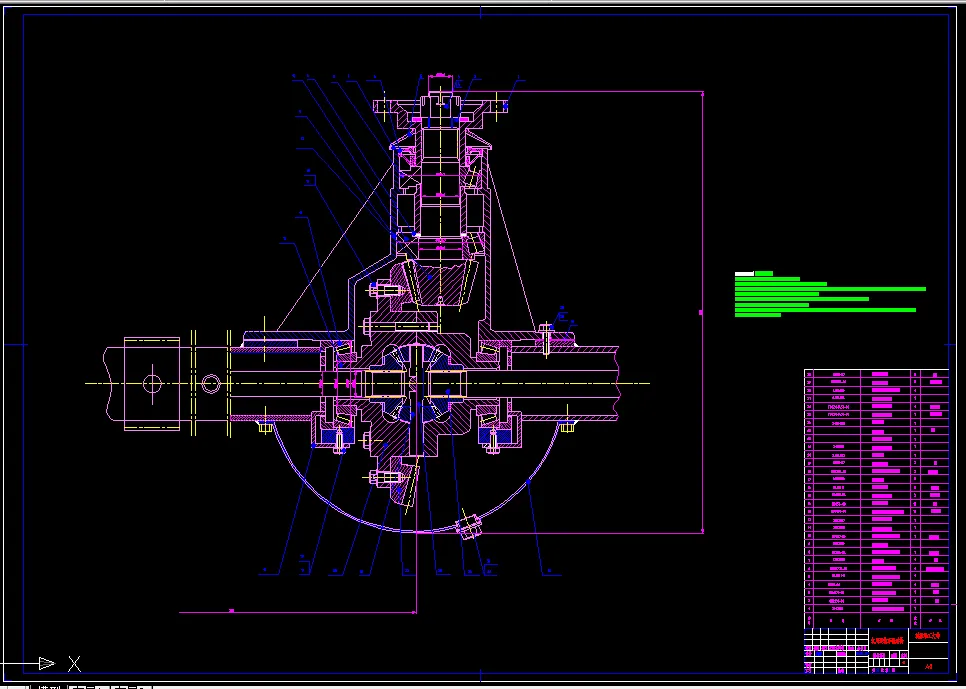Select the green technical notes text block
This screenshot has width=966, height=689.
(830, 295)
